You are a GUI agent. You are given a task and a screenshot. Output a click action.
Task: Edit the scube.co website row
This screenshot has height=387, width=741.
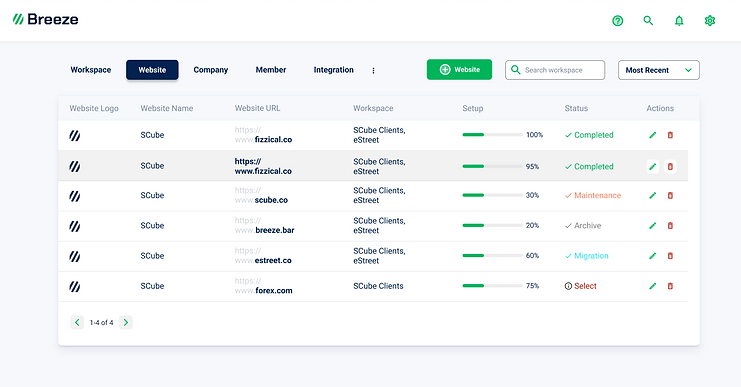point(653,195)
